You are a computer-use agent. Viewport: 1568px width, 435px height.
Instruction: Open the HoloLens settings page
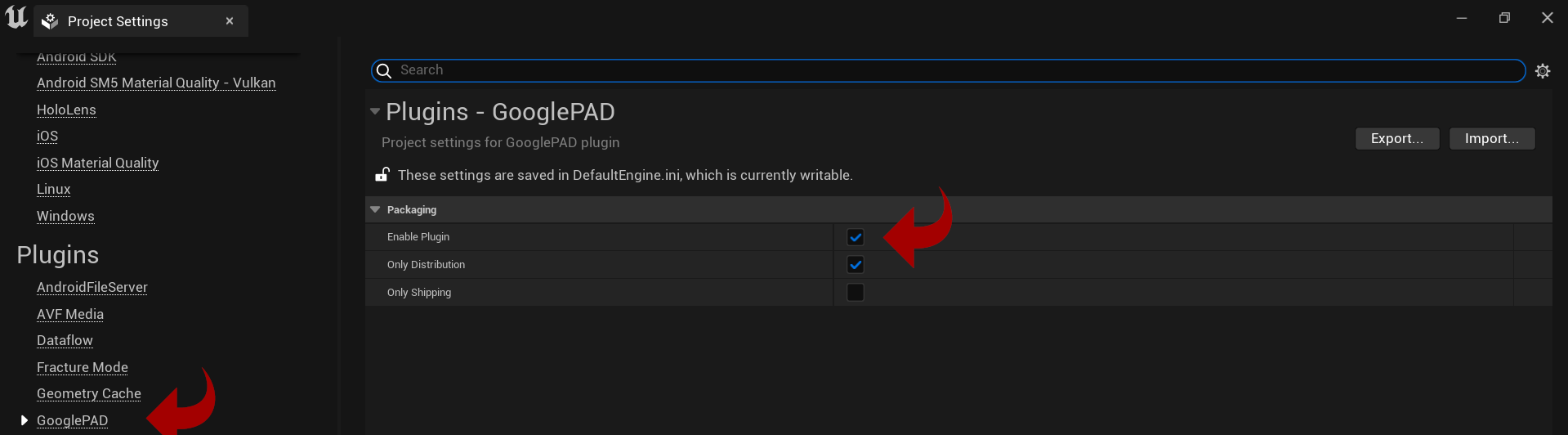66,110
